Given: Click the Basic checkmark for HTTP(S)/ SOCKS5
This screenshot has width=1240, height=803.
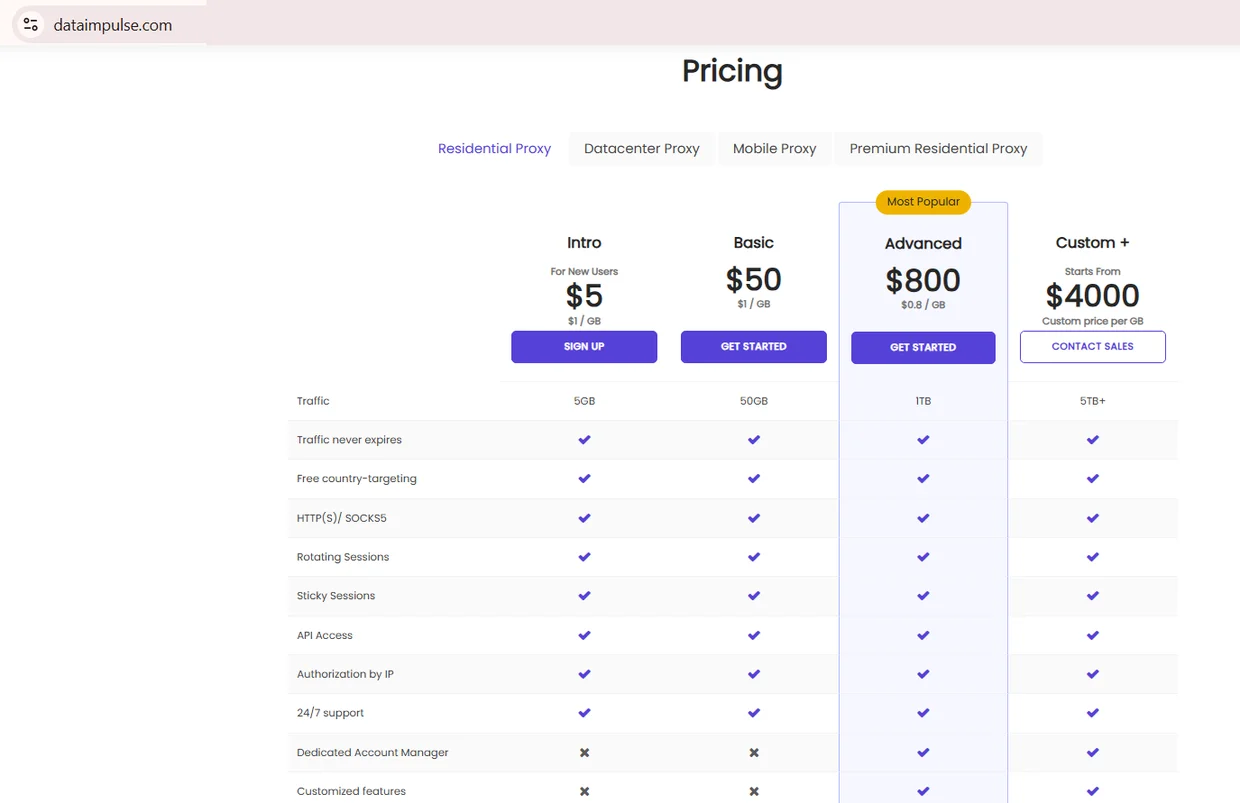Looking at the screenshot, I should 754,518.
